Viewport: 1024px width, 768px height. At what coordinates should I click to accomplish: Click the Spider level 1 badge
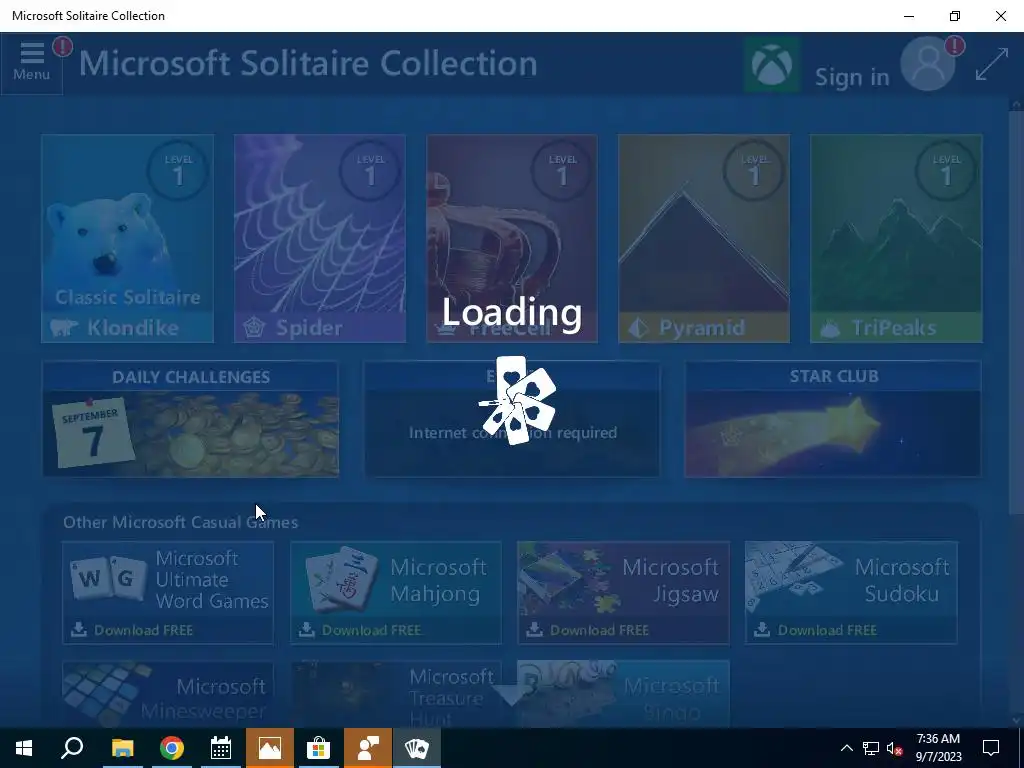[370, 170]
